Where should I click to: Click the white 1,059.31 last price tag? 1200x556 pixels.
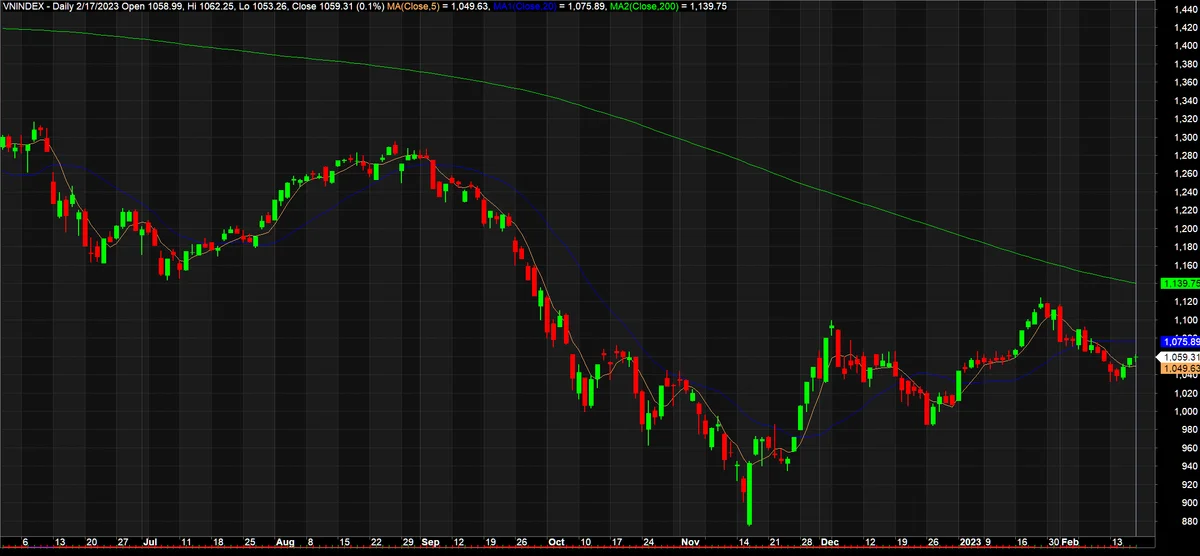pos(1178,357)
